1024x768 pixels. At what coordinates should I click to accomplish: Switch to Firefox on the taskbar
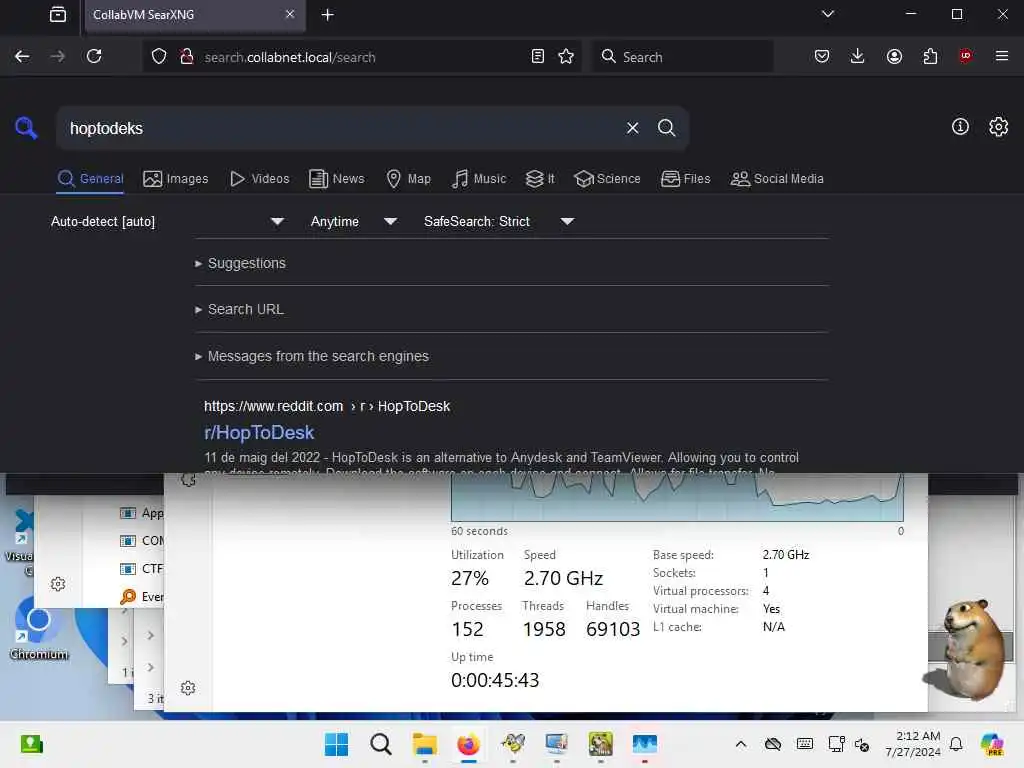(468, 744)
